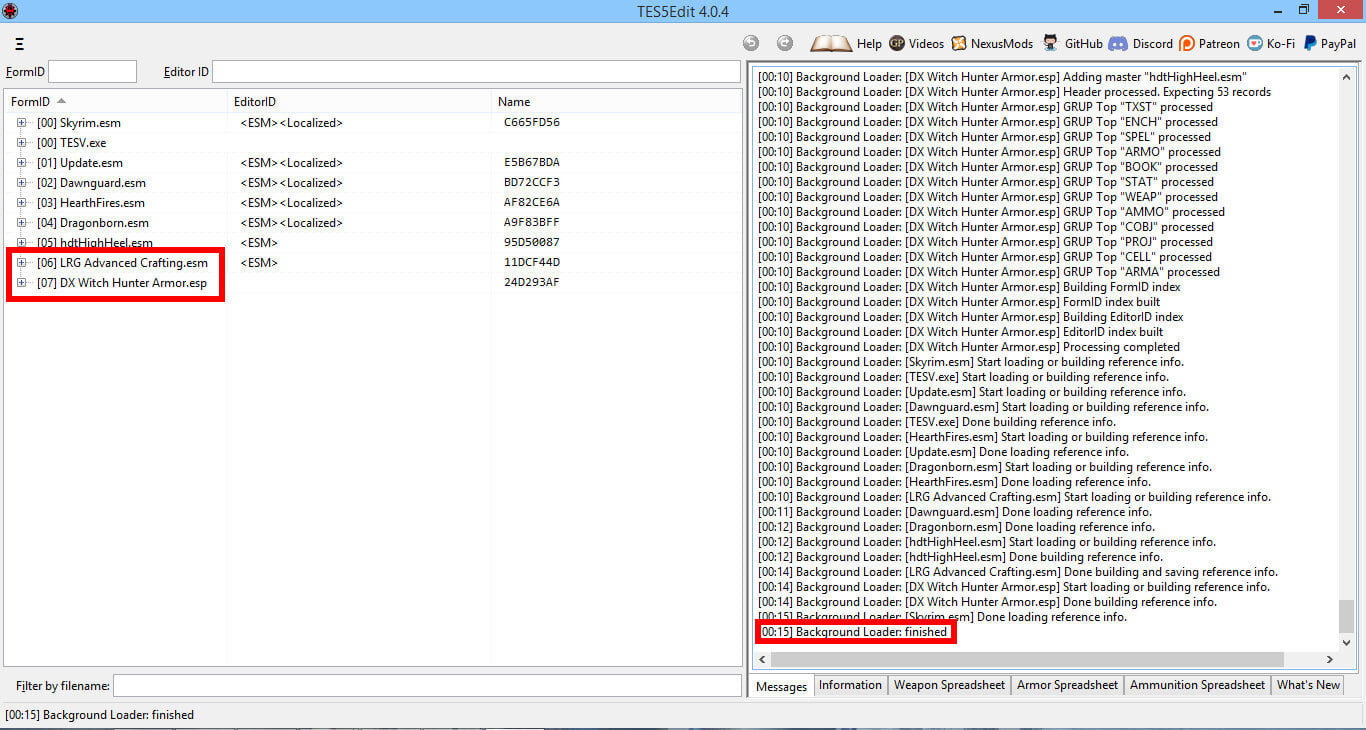1366x730 pixels.
Task: Expand the [01] Update.esm node
Action: [22, 163]
